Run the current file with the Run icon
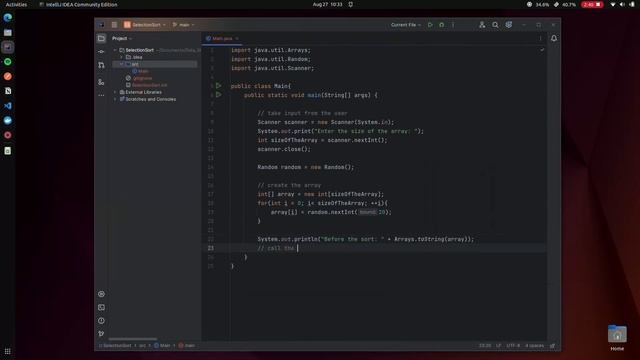 coord(430,25)
